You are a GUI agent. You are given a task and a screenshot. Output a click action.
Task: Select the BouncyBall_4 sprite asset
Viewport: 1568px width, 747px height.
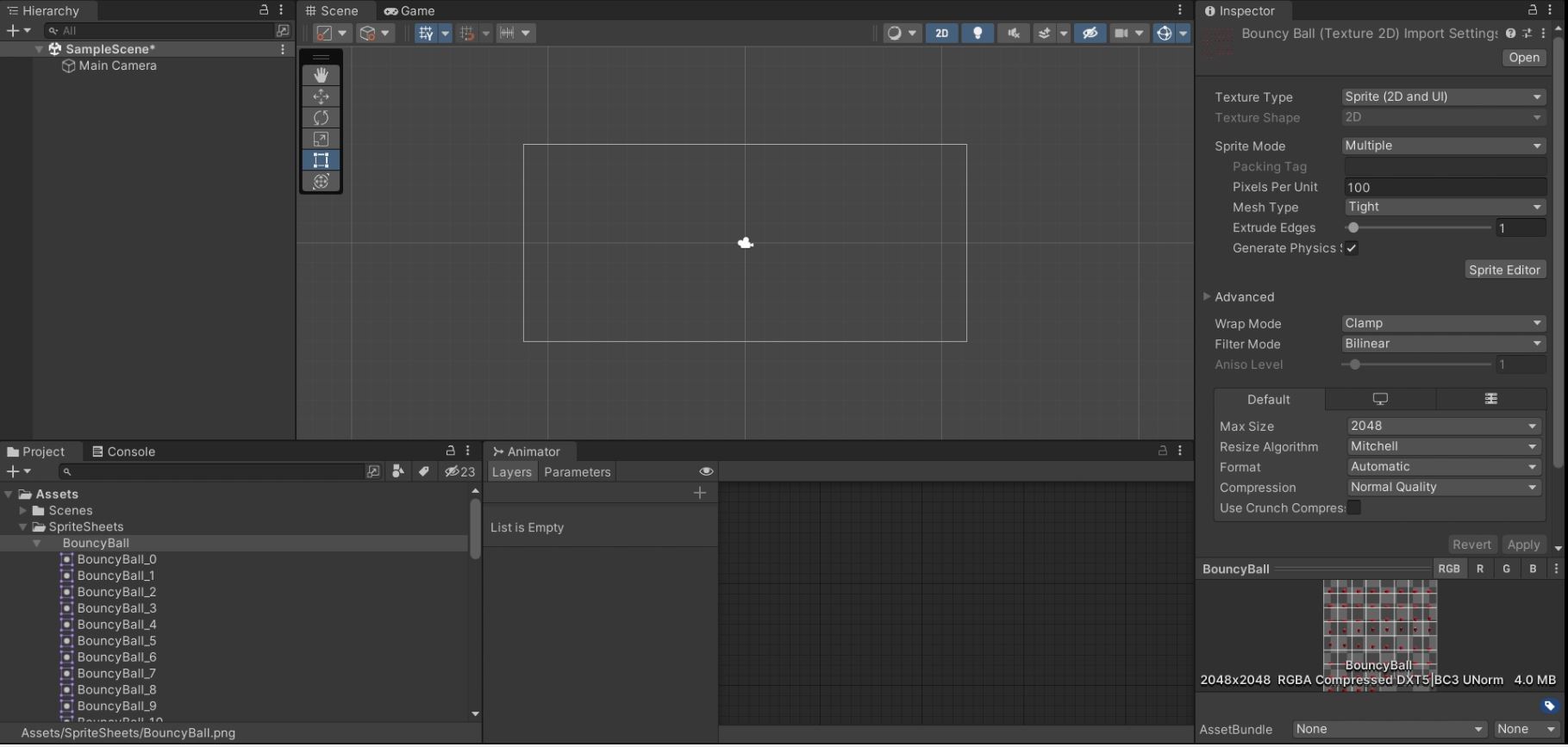pyautogui.click(x=116, y=625)
